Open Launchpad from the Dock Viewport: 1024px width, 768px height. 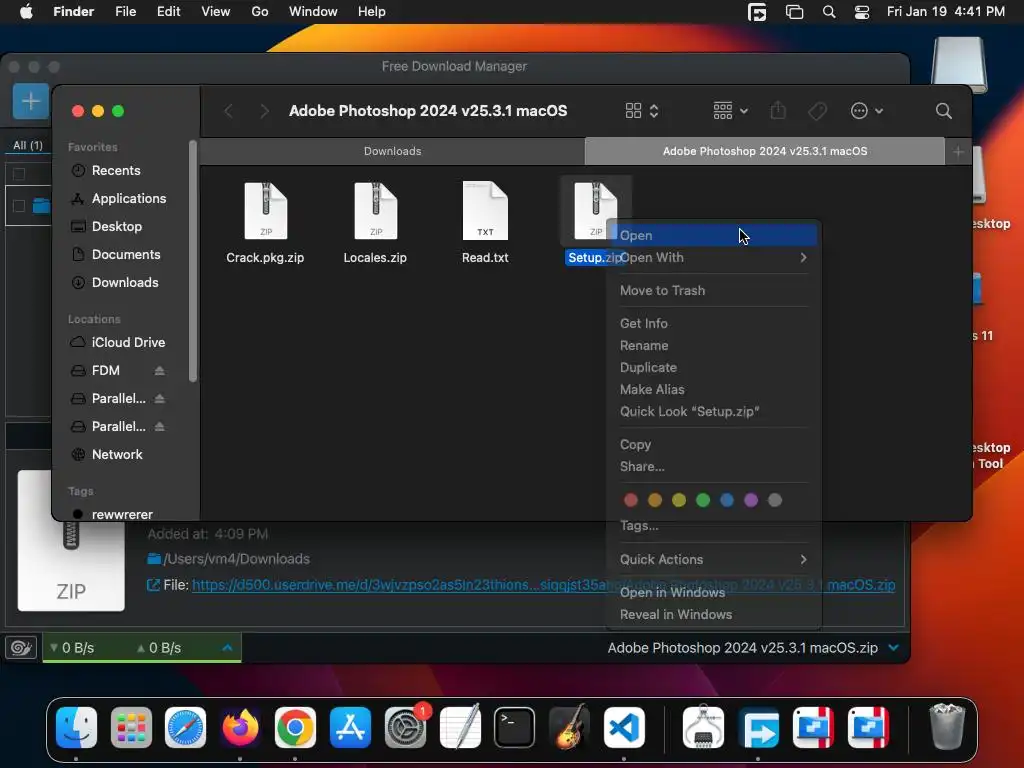coord(131,727)
